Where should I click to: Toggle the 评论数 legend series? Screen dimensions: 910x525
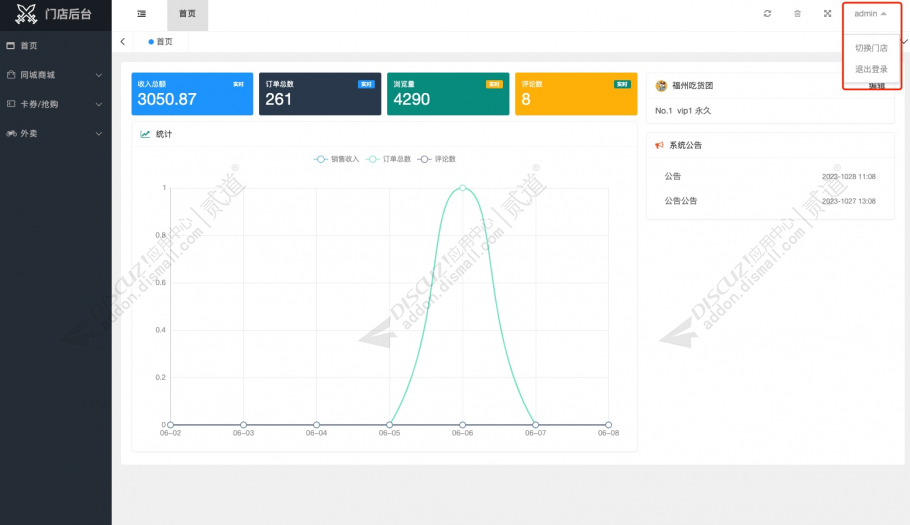[436, 159]
